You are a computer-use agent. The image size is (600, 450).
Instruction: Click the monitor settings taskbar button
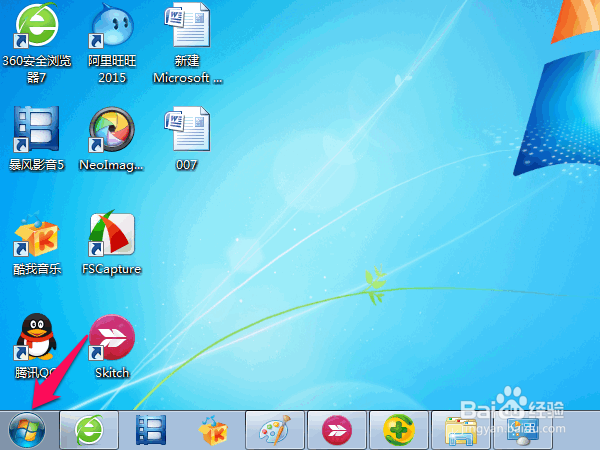[523, 430]
